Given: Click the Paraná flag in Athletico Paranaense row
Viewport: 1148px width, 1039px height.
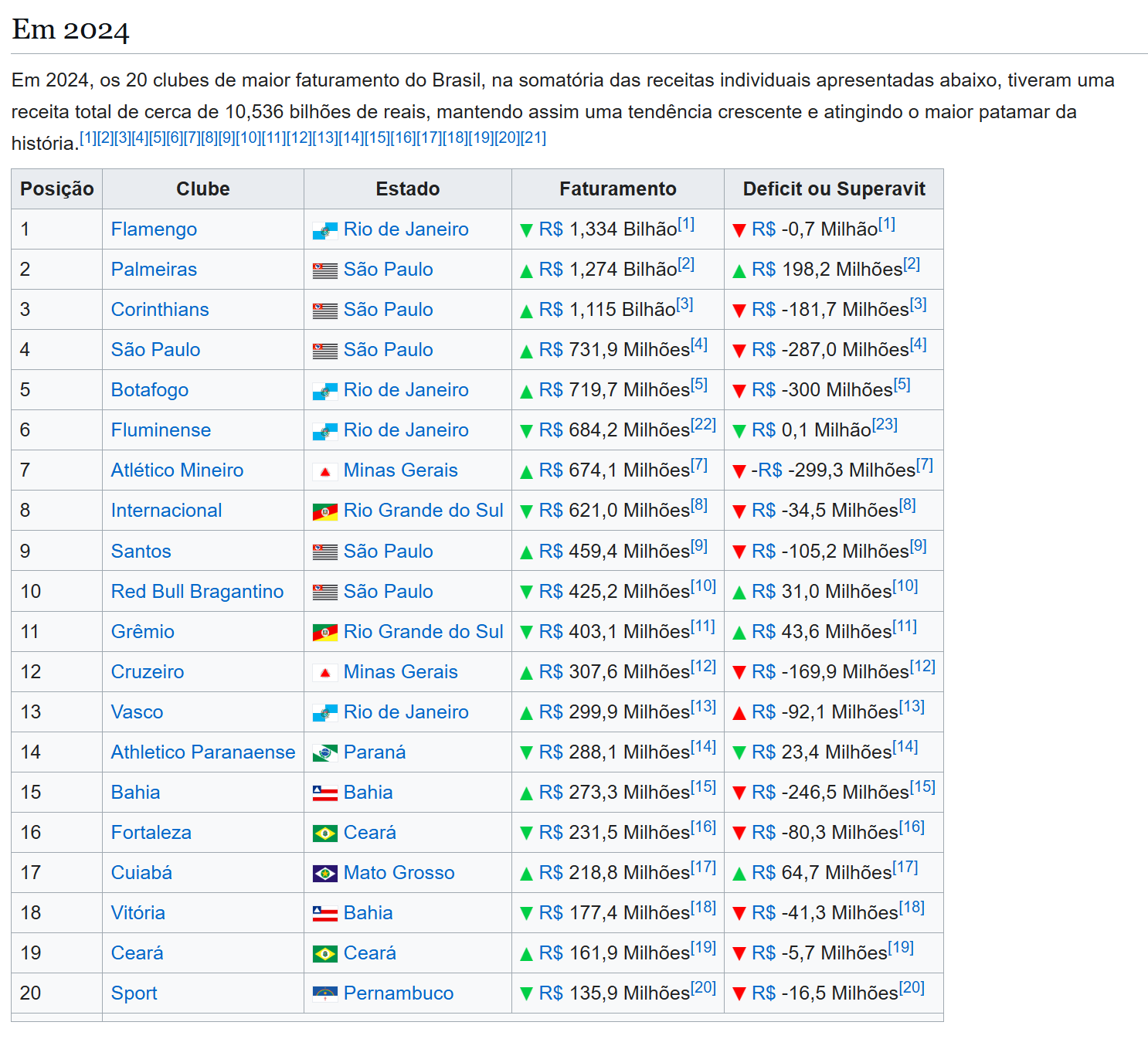Looking at the screenshot, I should pyautogui.click(x=324, y=753).
